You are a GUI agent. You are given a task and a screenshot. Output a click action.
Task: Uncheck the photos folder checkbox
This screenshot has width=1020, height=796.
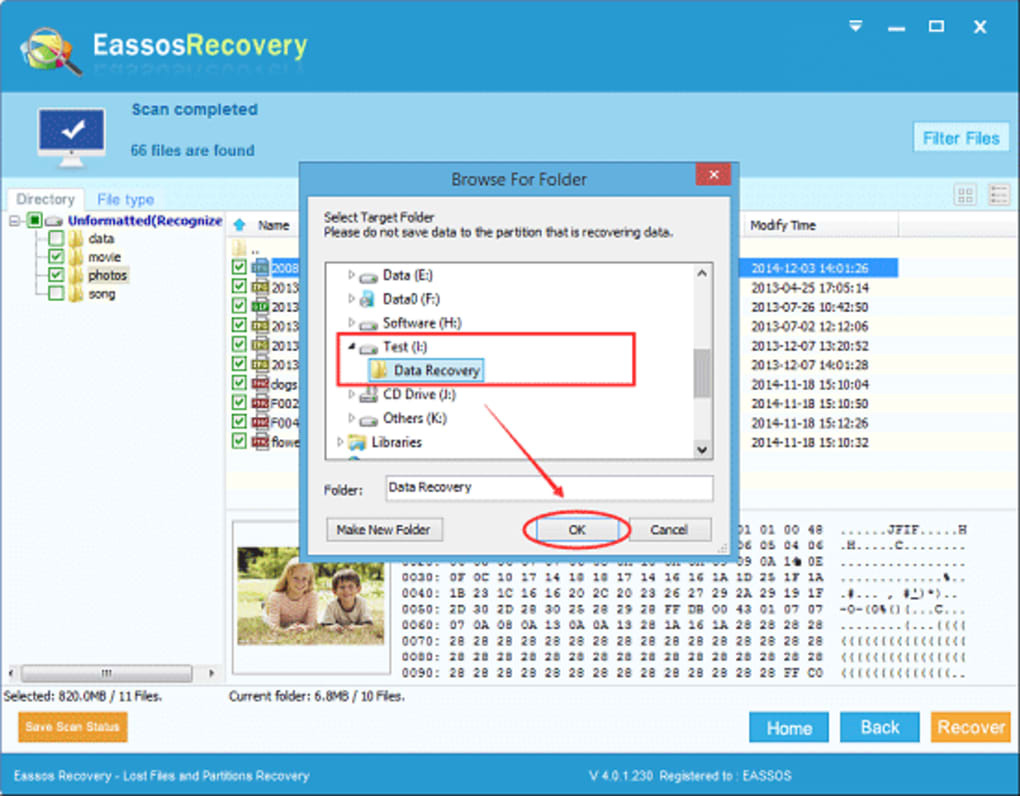[56, 275]
